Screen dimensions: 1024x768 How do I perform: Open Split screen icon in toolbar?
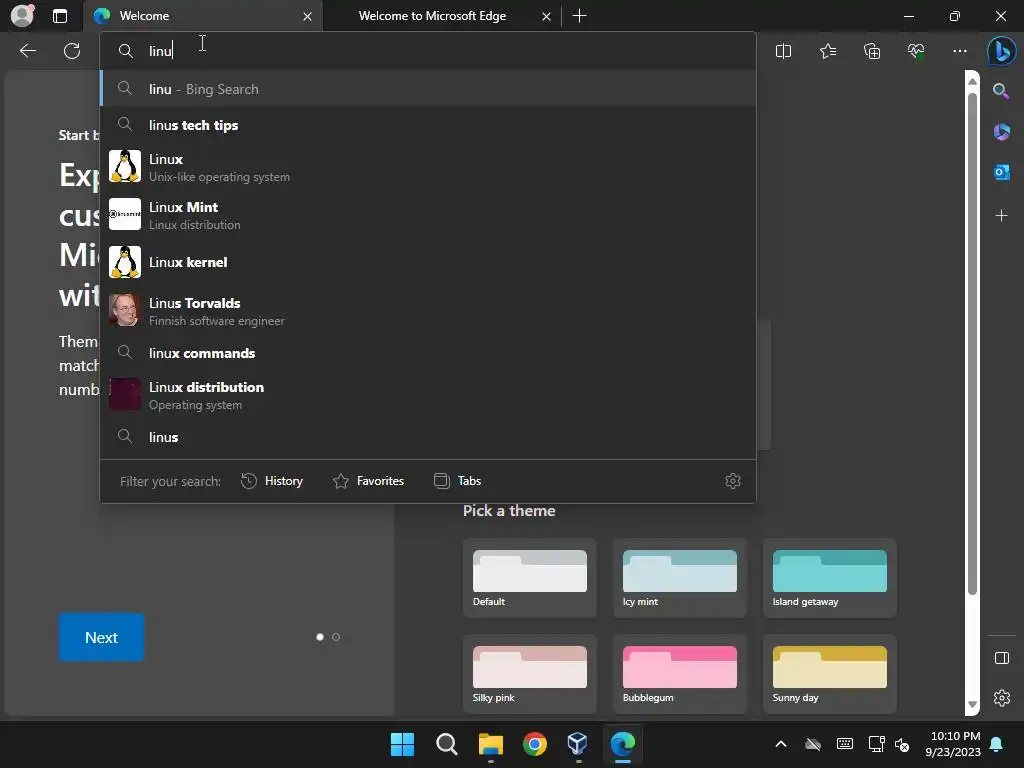pyautogui.click(x=783, y=51)
